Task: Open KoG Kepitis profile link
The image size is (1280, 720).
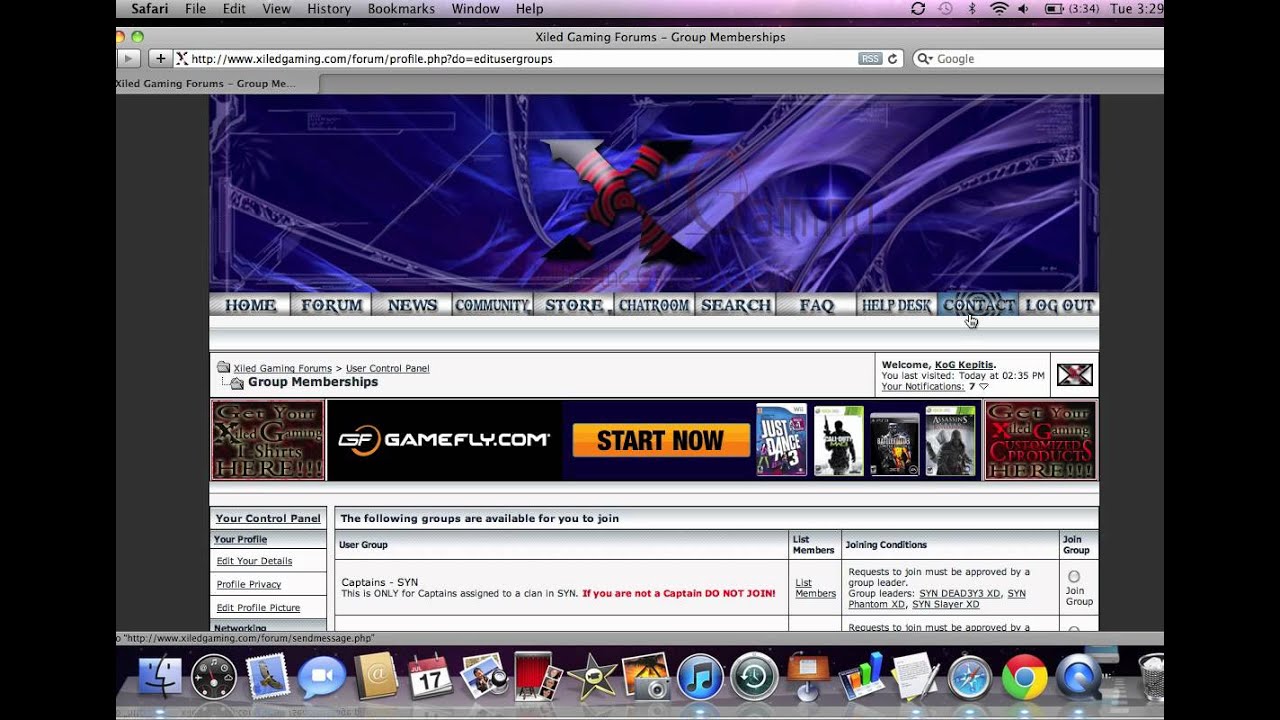Action: (963, 365)
